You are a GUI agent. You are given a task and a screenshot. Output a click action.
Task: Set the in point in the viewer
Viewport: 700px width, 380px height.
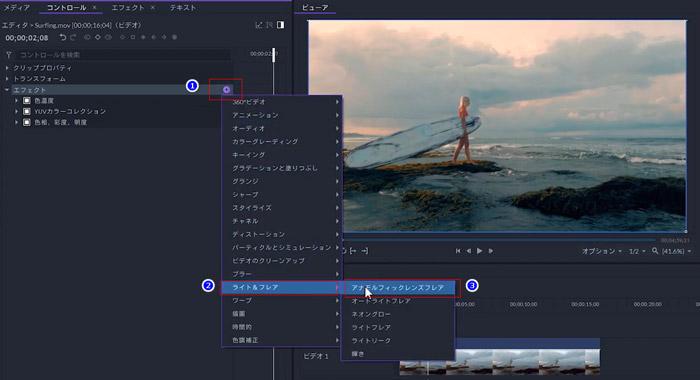coord(353,251)
